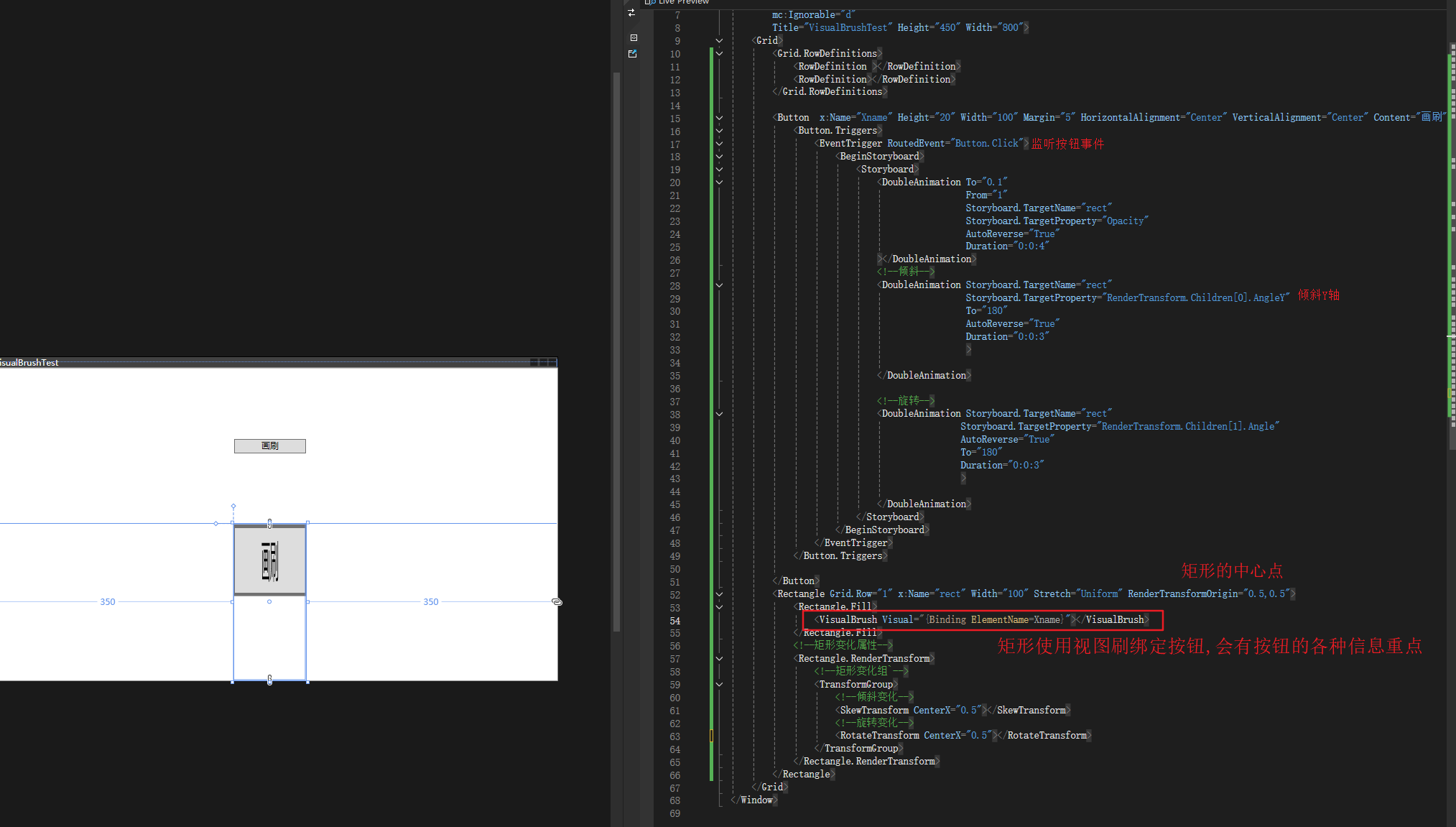Collapse the Storyboard at line 19
1456x827 pixels.
(x=719, y=169)
